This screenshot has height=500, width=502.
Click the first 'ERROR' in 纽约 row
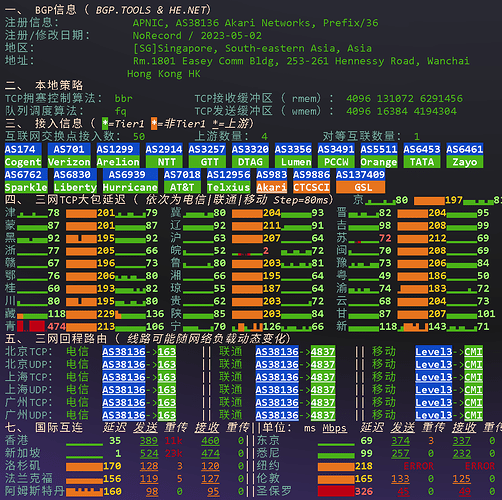419,466
